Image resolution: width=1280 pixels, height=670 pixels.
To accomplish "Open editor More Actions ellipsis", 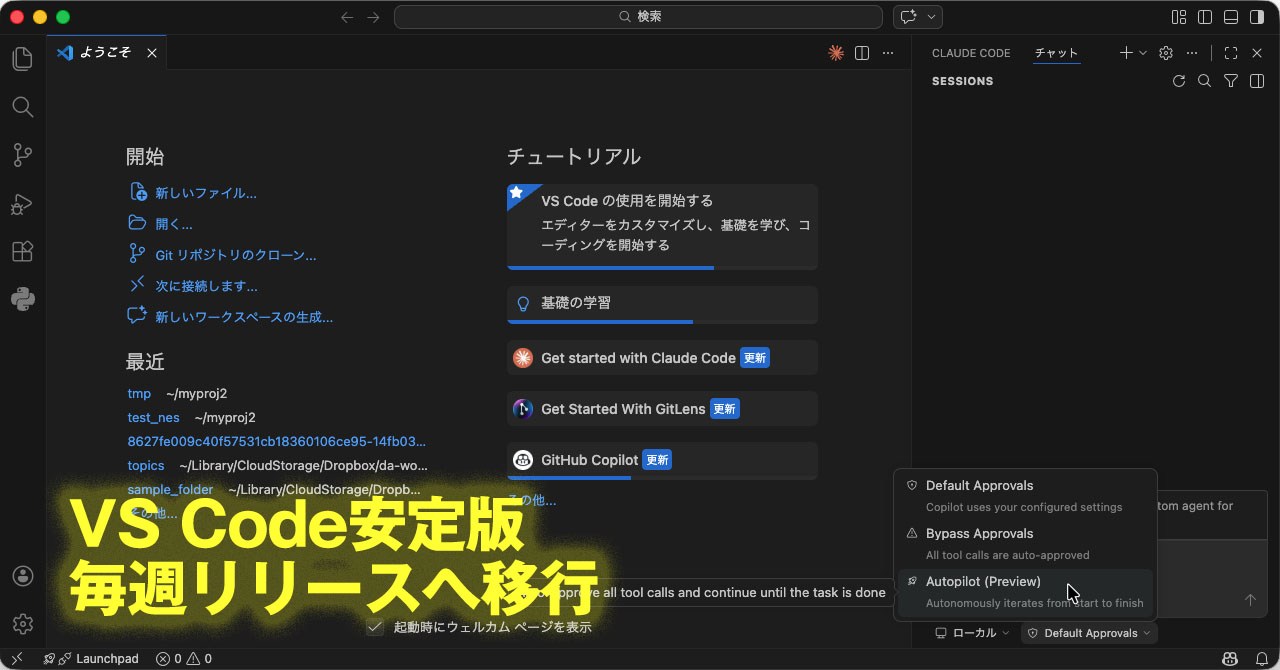I will (888, 53).
